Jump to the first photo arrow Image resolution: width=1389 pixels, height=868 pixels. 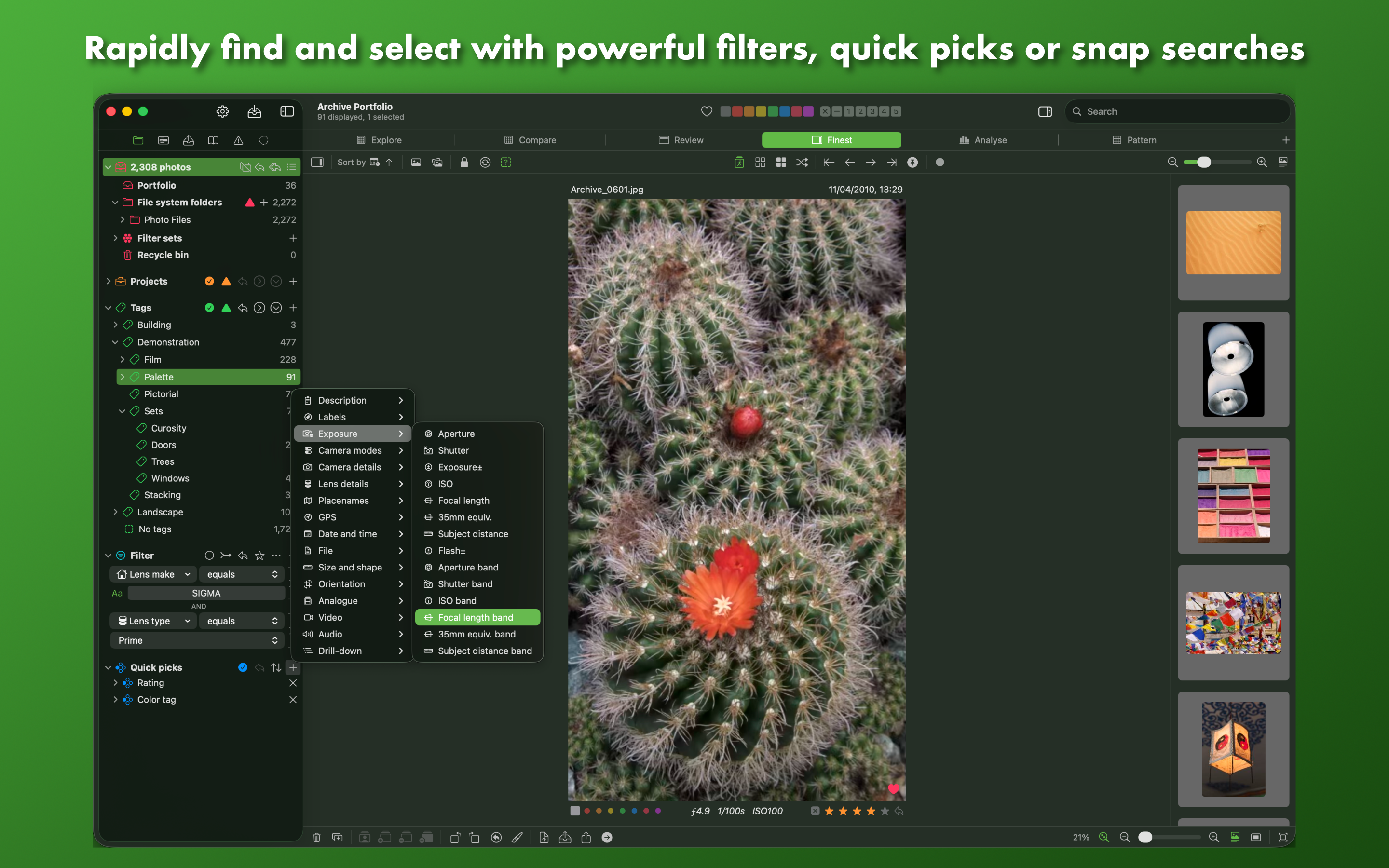point(828,163)
